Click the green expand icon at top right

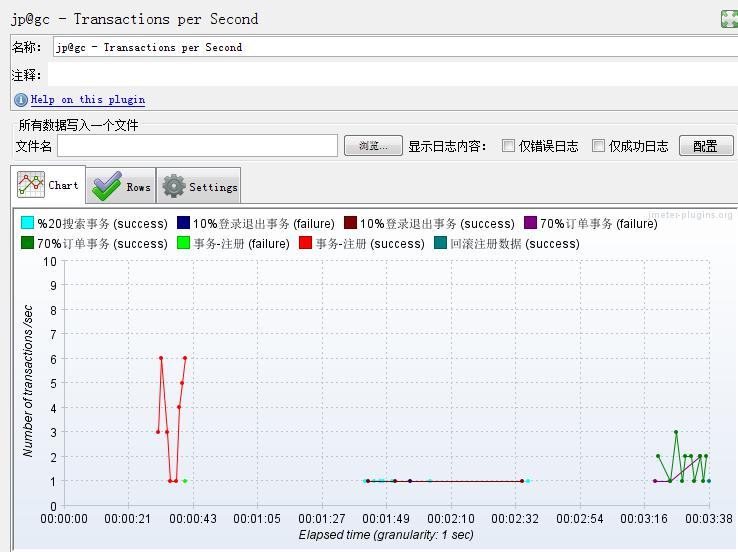pos(729,19)
